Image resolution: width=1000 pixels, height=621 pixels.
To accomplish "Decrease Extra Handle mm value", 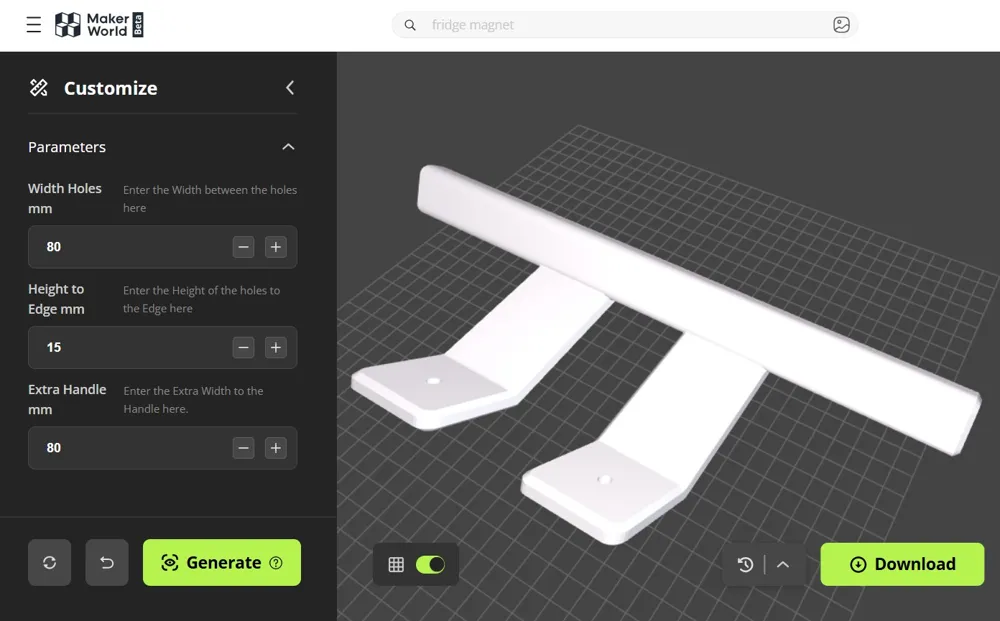I will [x=243, y=448].
